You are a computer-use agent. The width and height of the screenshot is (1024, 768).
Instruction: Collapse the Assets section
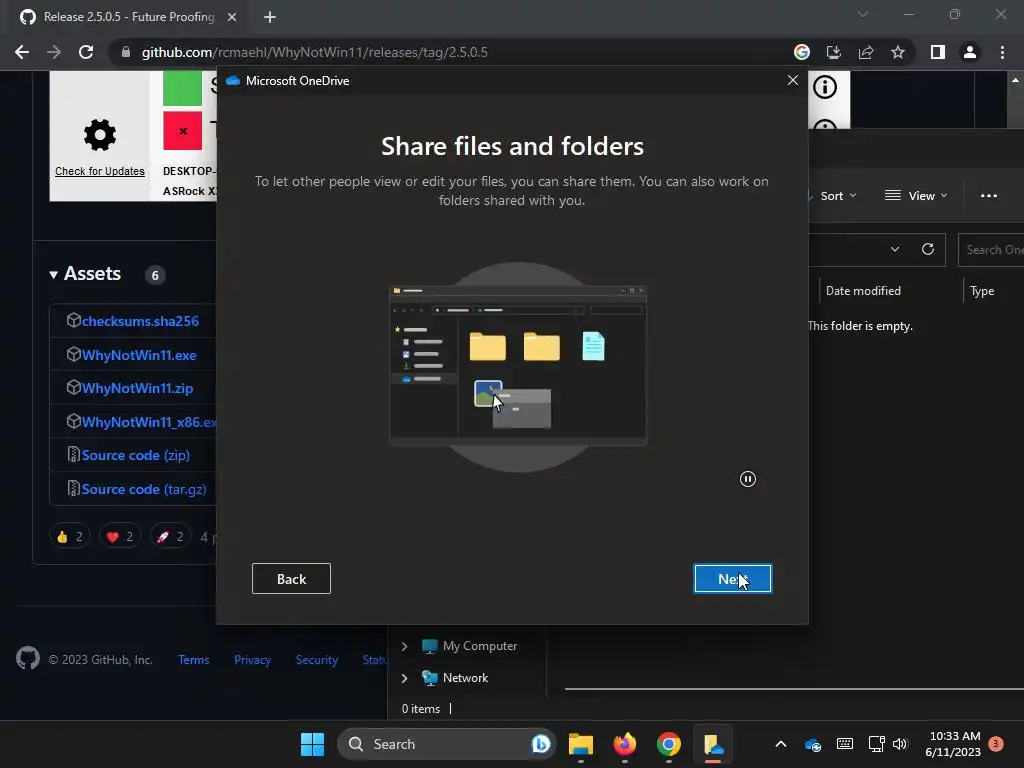pyautogui.click(x=85, y=274)
